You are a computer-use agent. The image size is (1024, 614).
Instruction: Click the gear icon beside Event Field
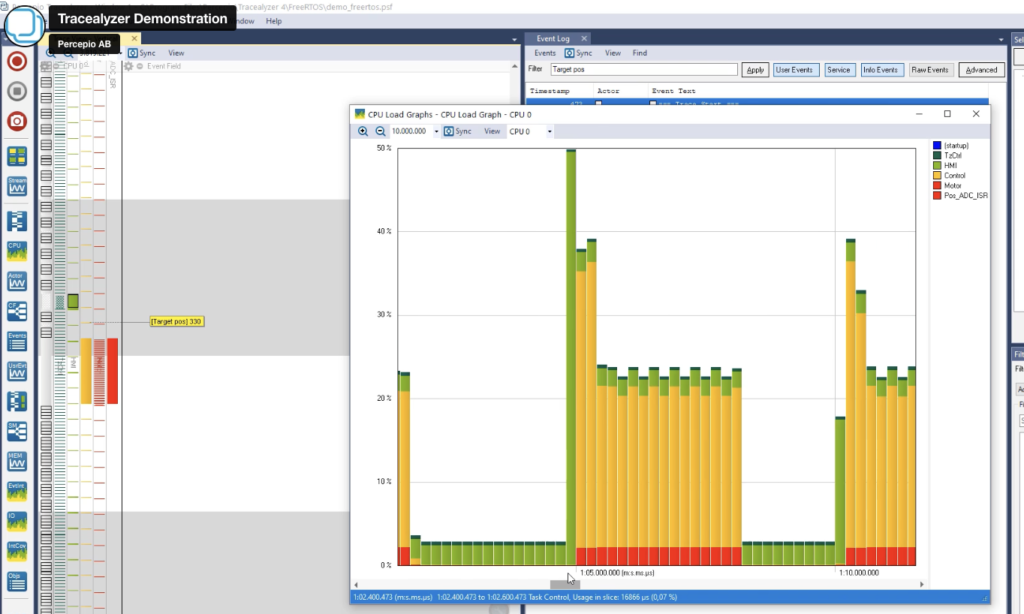pyautogui.click(x=129, y=66)
